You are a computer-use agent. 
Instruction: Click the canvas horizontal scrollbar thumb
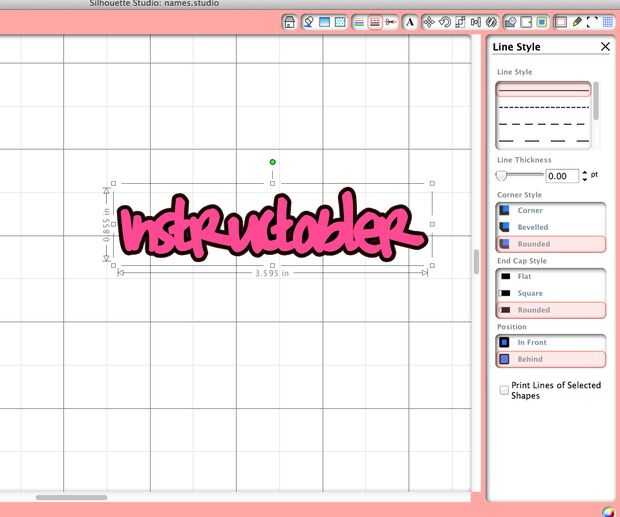pos(71,497)
